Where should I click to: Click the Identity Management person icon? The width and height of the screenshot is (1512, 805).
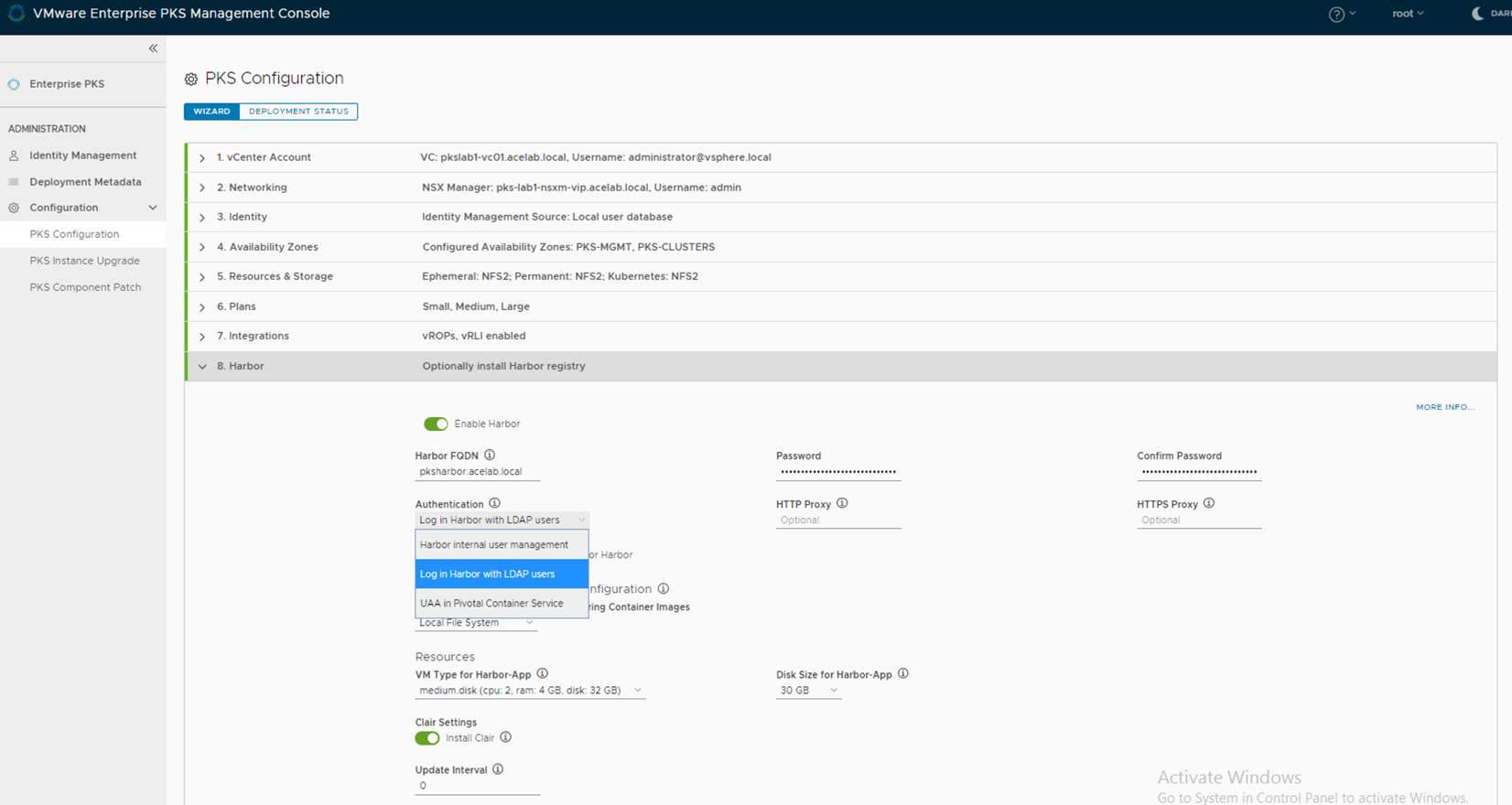(x=14, y=156)
